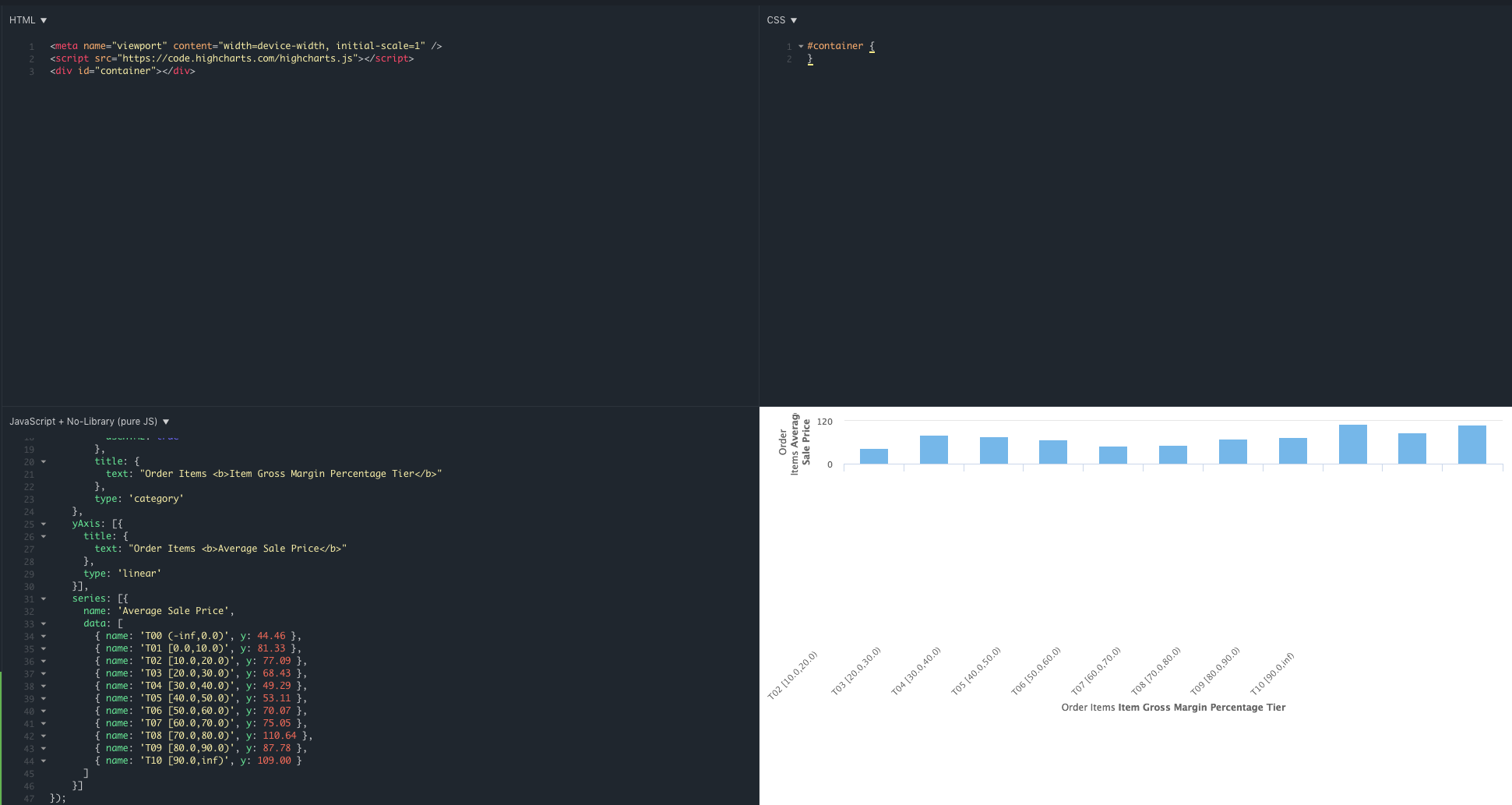Click the T08 data line value 110.64
This screenshot has width=1512, height=805.
point(280,736)
